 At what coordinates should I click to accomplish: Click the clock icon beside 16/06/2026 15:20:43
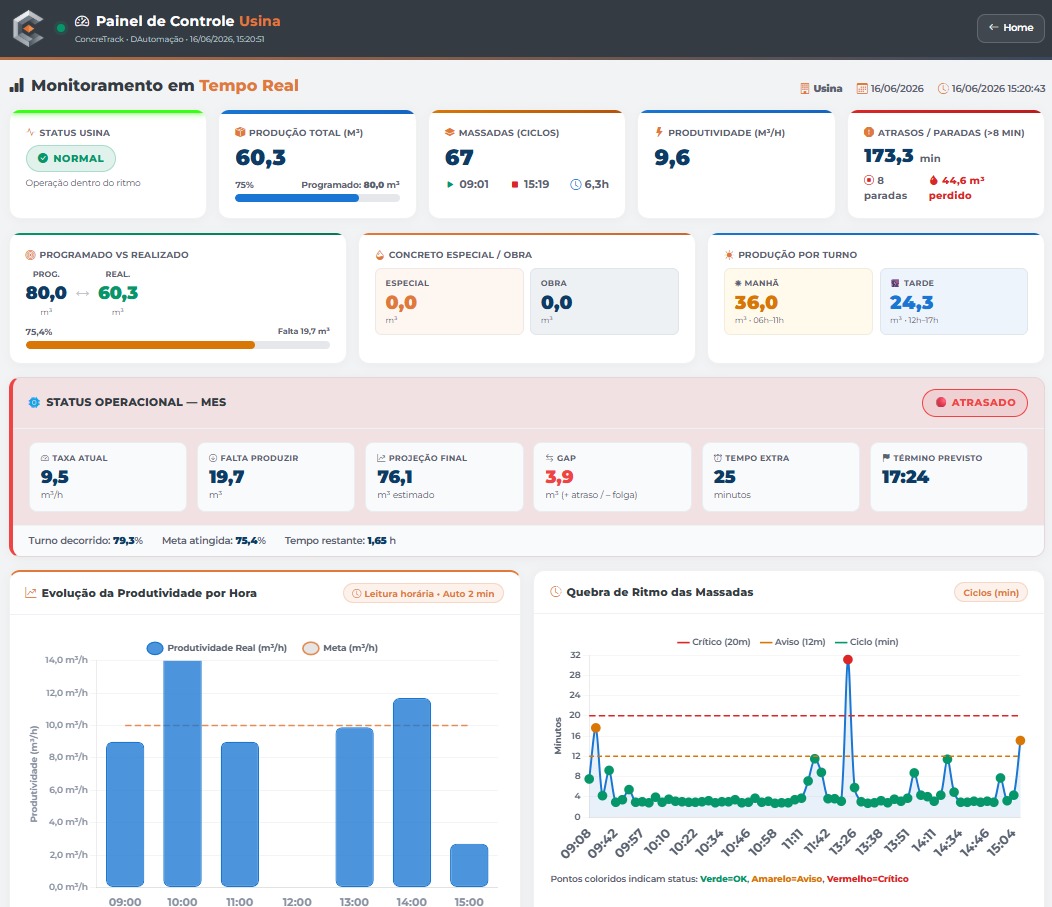click(x=943, y=89)
